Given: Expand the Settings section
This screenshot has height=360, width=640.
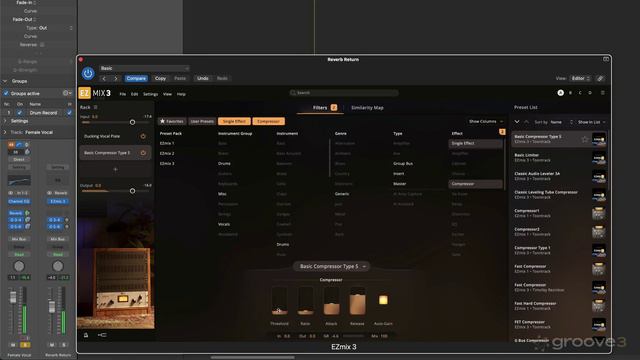Looking at the screenshot, I should [5, 121].
